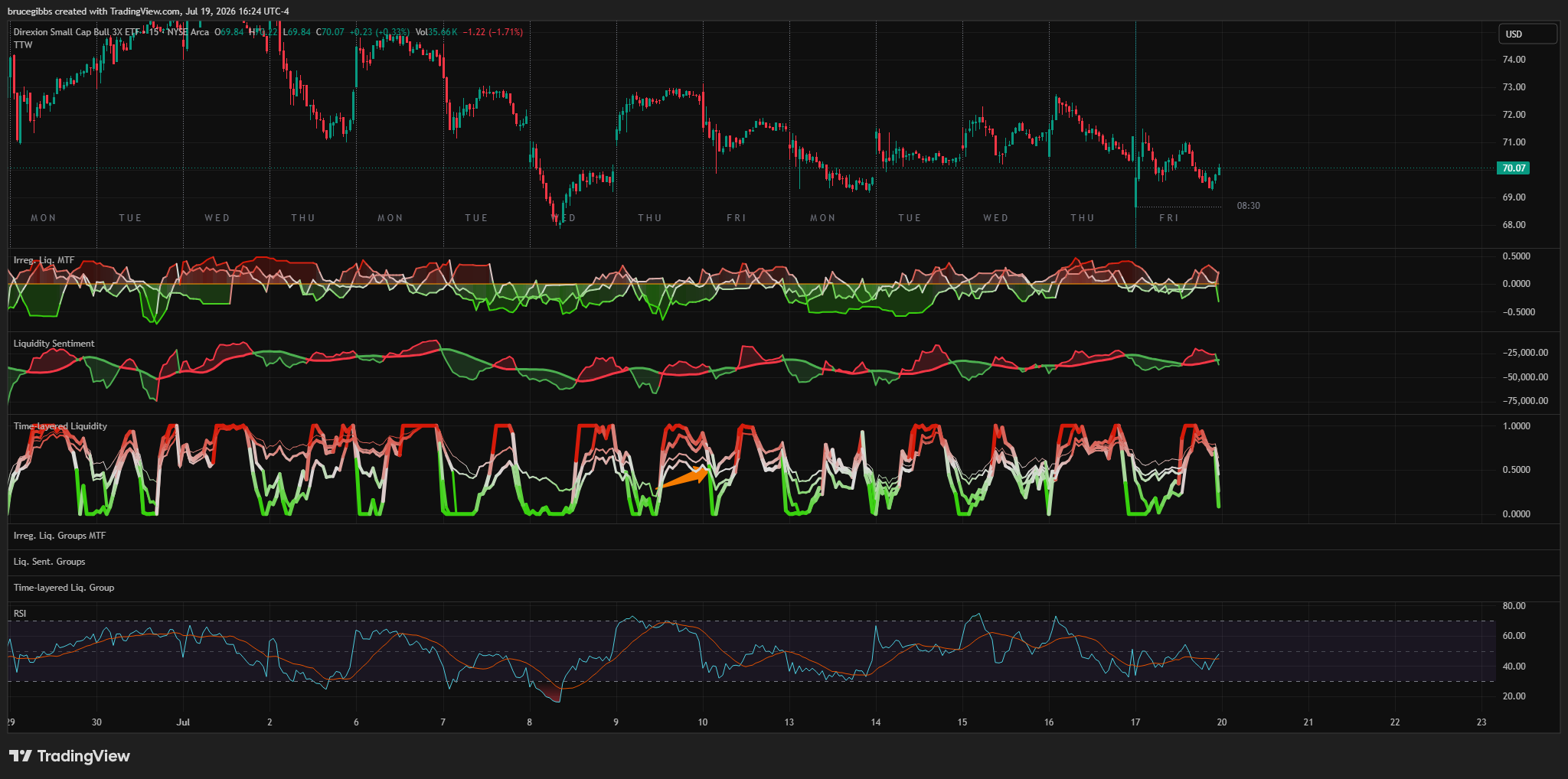
Task: Select the Irreg. Liq. MTF indicator label
Action: [x=44, y=260]
